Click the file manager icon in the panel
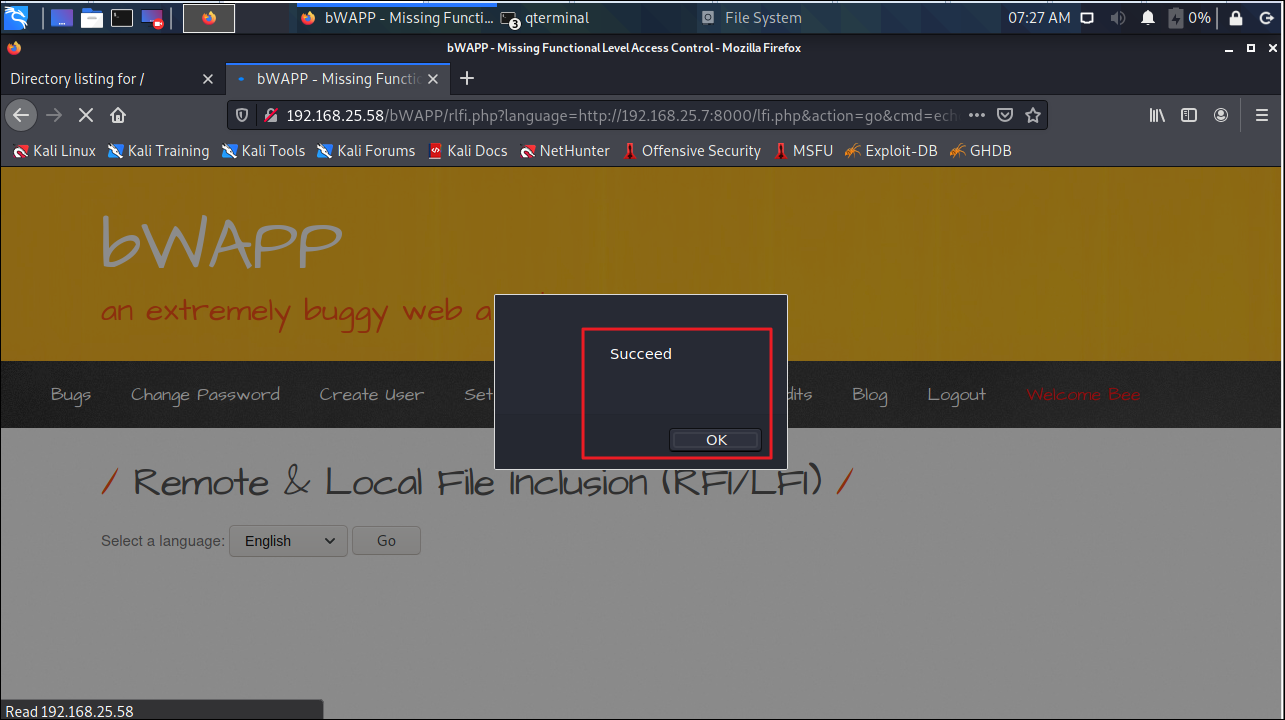This screenshot has width=1285, height=720. pyautogui.click(x=92, y=18)
